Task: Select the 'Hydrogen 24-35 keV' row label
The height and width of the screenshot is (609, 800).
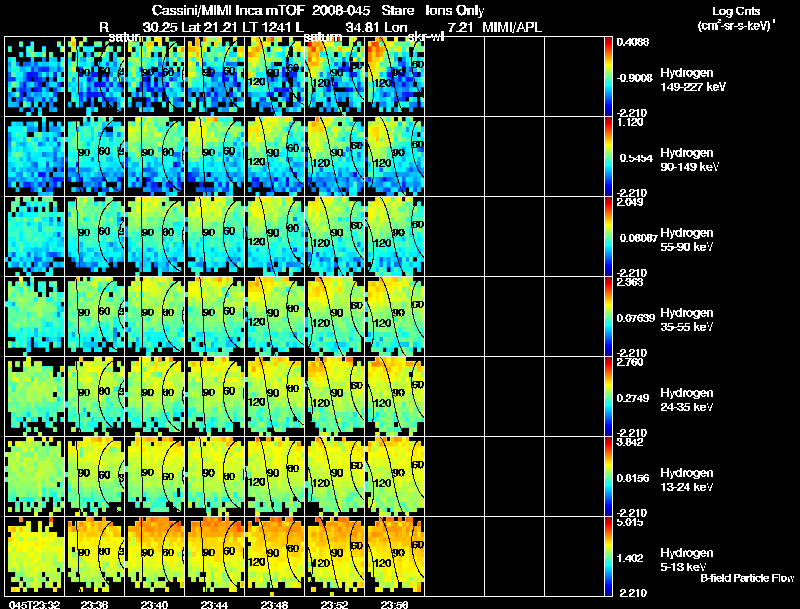Action: click(687, 400)
